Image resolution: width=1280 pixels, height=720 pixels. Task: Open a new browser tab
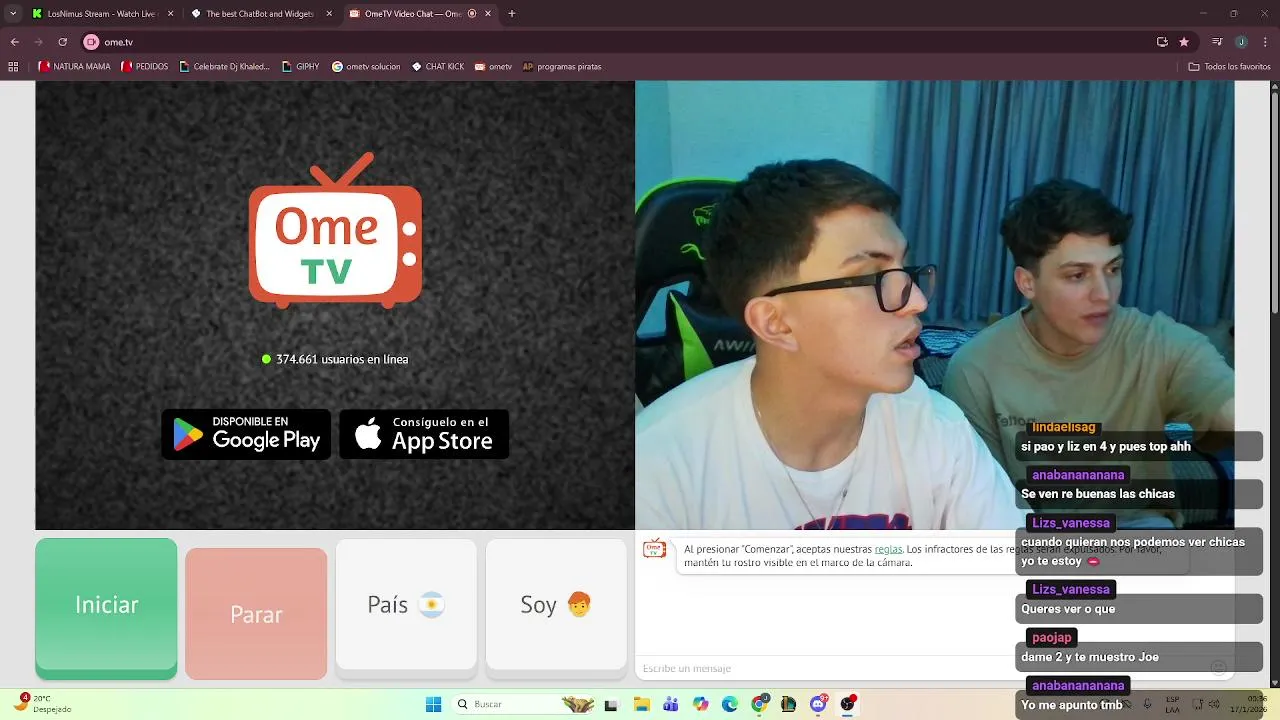(512, 14)
